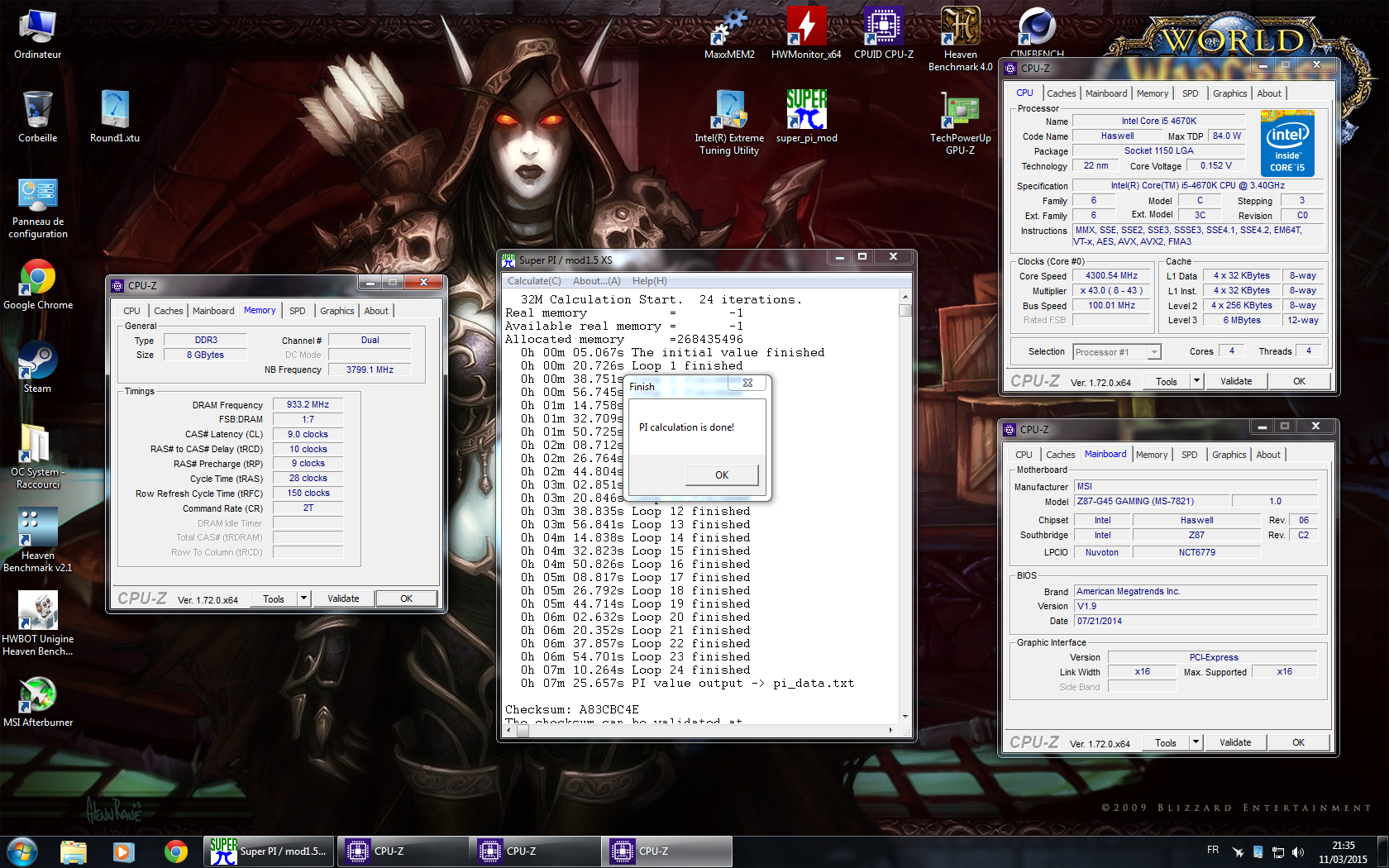Viewport: 1389px width, 868px height.
Task: Open Memory tab in Mainboard CPU-Z window
Action: point(1152,455)
